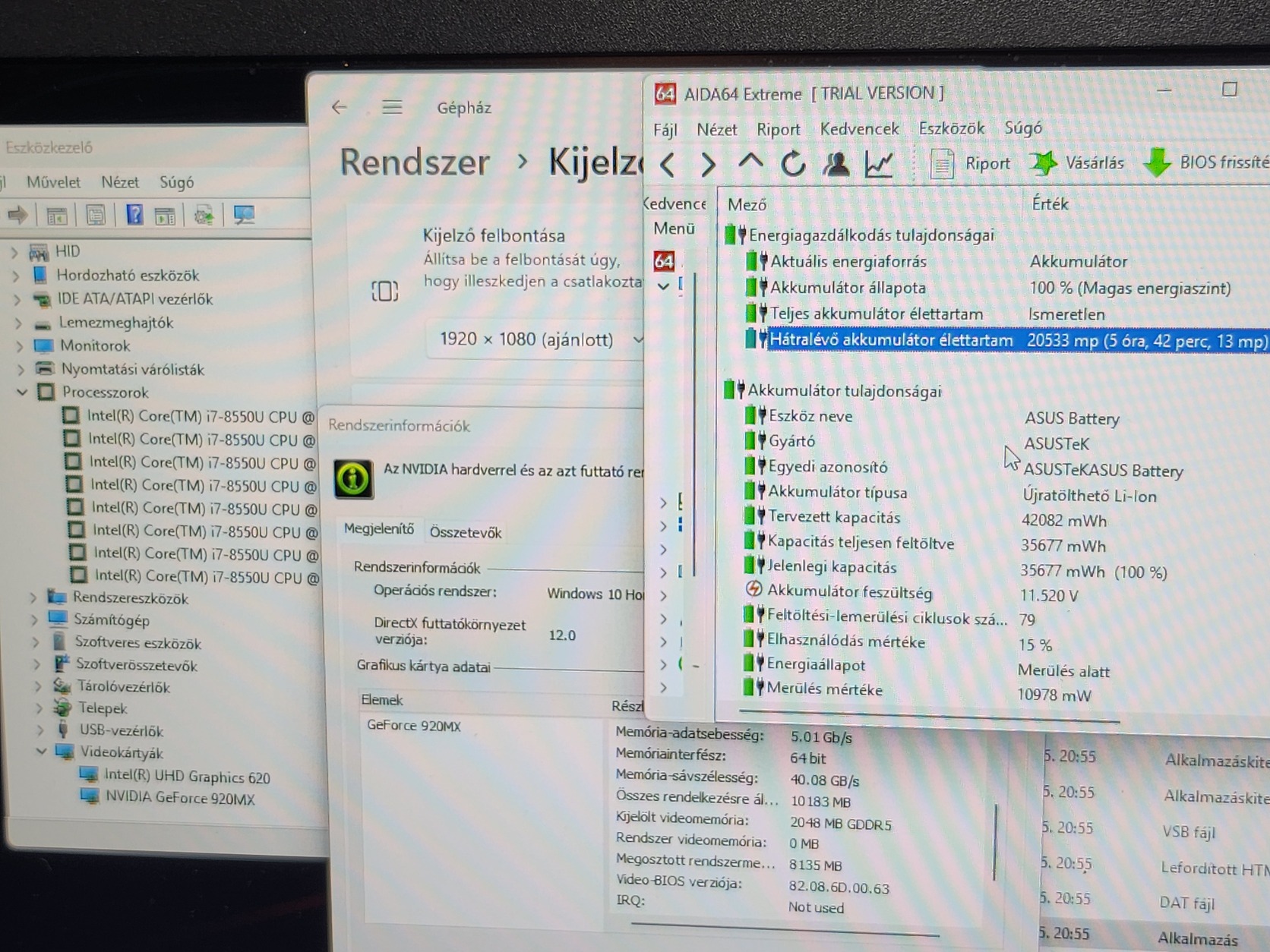Image resolution: width=1270 pixels, height=952 pixels.
Task: Expand the USB-vezérlők node
Action: pyautogui.click(x=40, y=730)
